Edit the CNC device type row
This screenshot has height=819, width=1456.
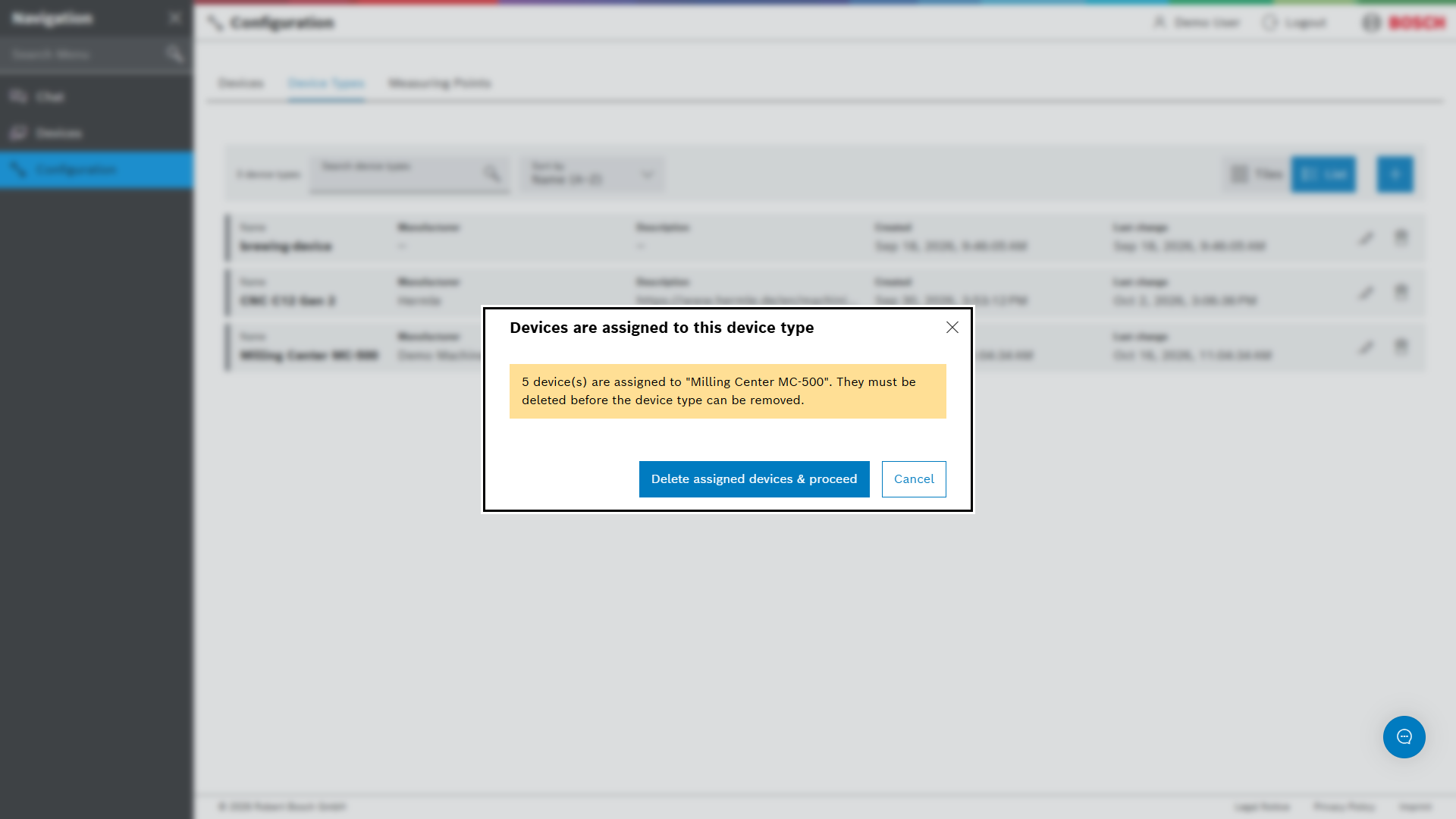click(1366, 293)
